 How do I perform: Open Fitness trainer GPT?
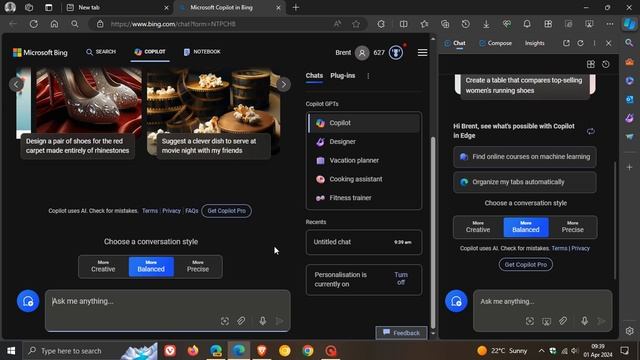(364, 198)
